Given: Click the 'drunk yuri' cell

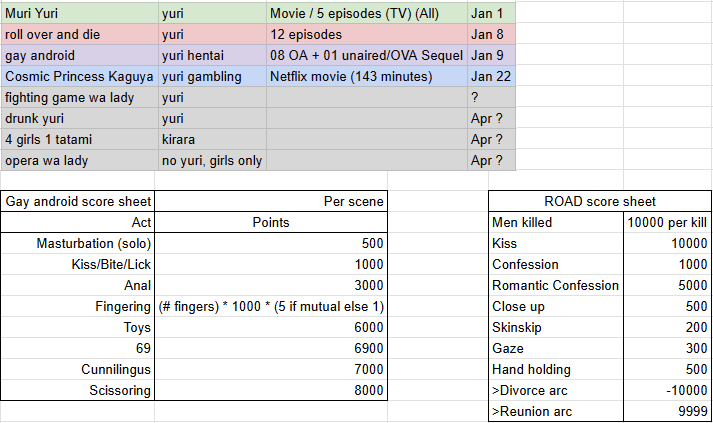Looking at the screenshot, I should 80,118.
